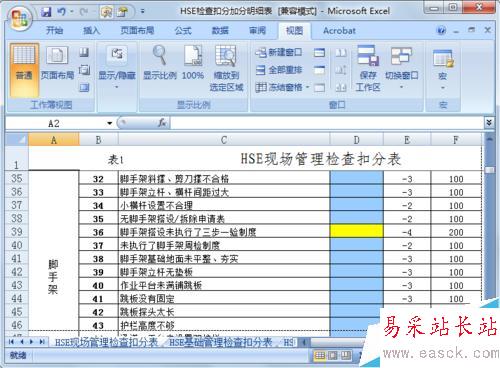The width and height of the screenshot is (500, 368).
Task: Click blue cell D35 beside item 32
Action: tap(356, 178)
